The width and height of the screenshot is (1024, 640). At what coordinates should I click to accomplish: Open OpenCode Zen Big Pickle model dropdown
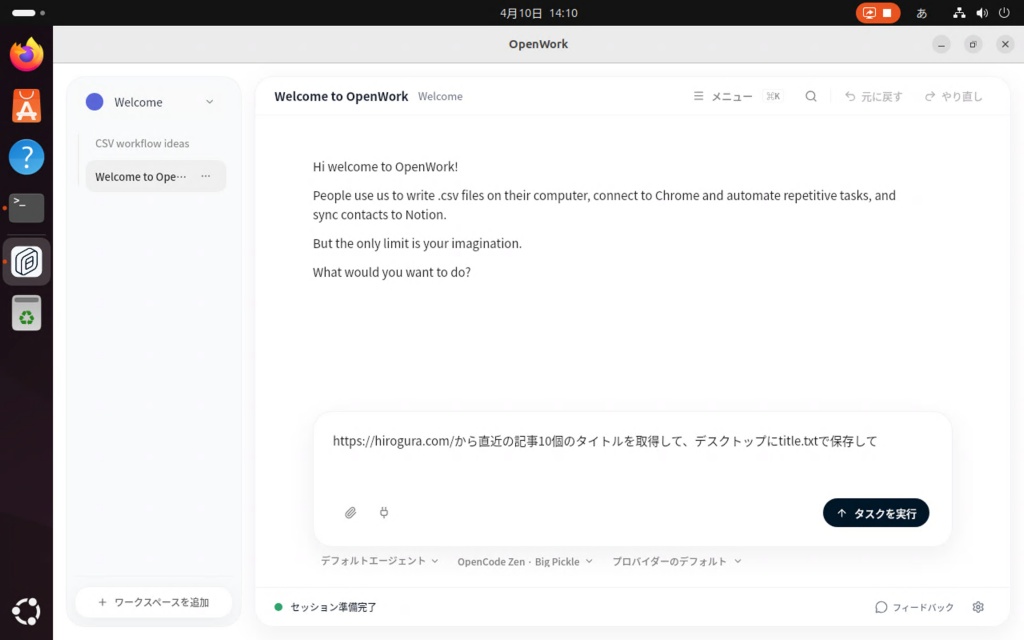click(x=524, y=562)
